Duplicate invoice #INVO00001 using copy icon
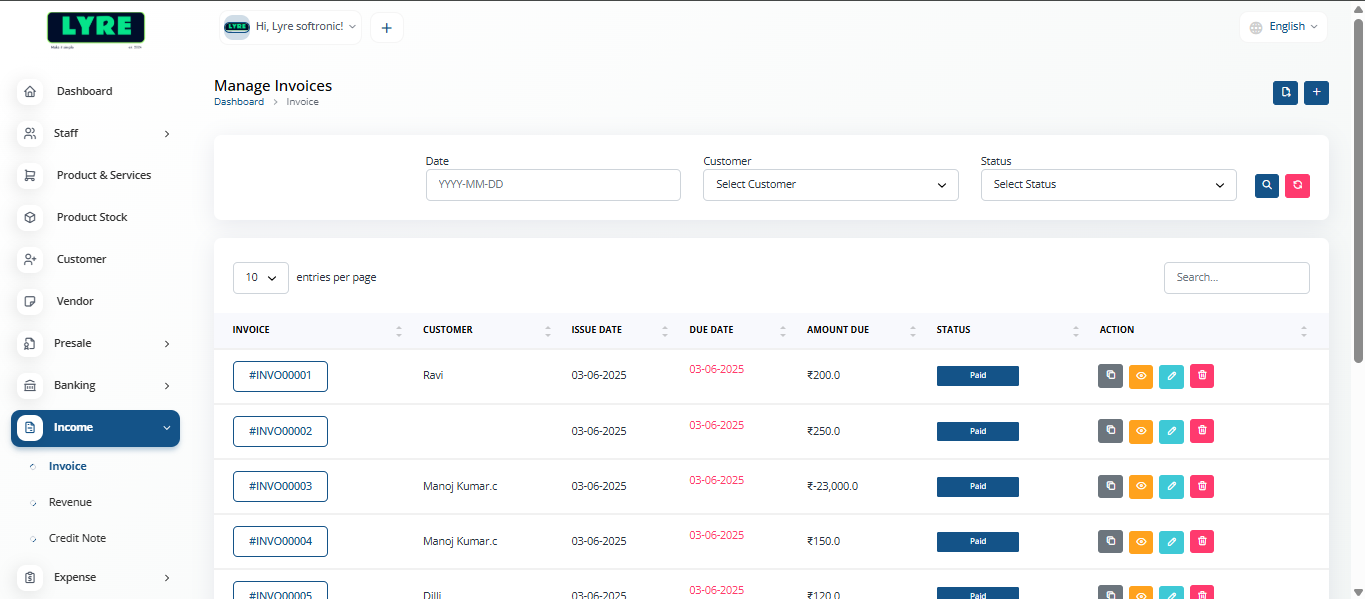1365x599 pixels. (1110, 376)
